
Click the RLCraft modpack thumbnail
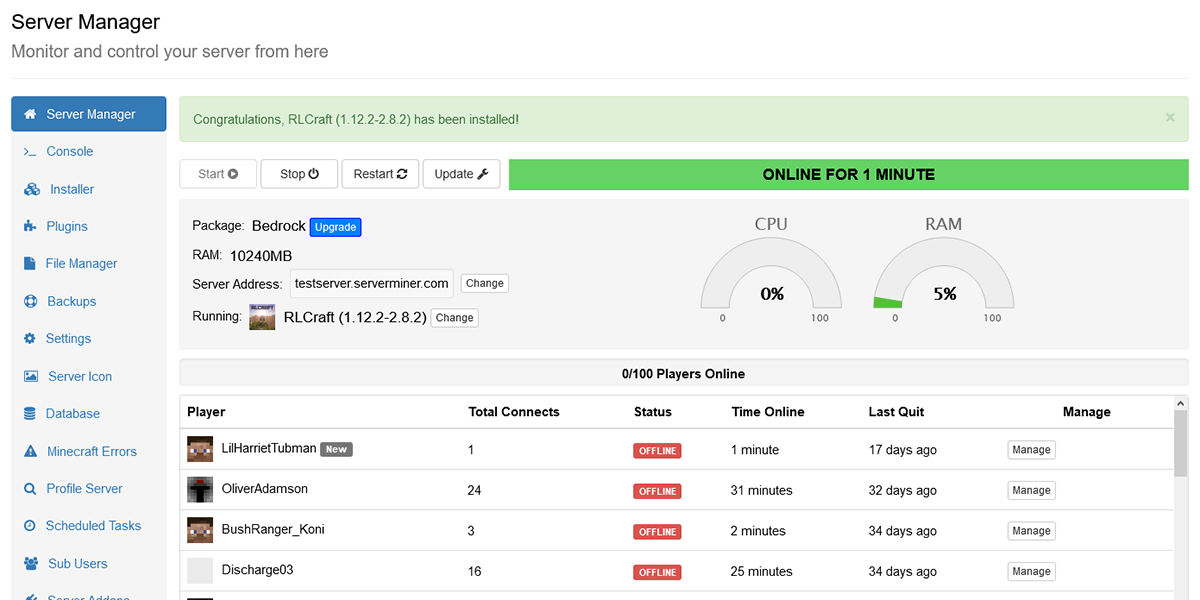coord(262,317)
